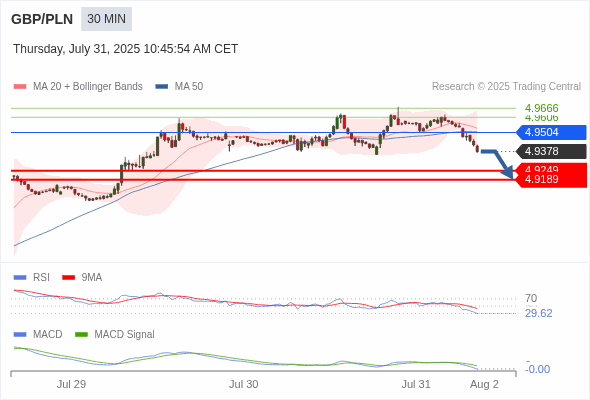Click the MA 20 + Bollinger Bands legend label
Image resolution: width=590 pixels, height=400 pixels.
click(88, 87)
